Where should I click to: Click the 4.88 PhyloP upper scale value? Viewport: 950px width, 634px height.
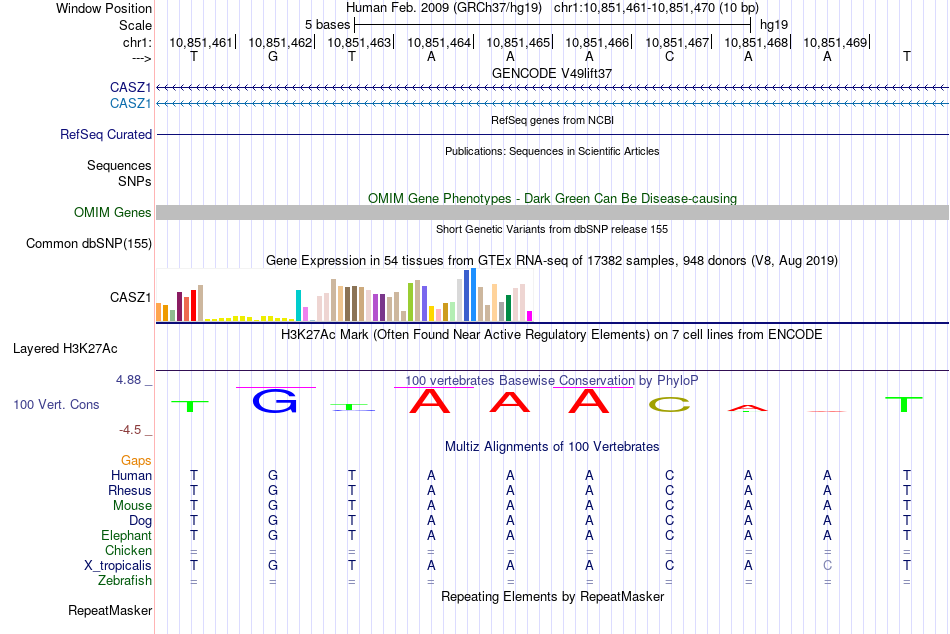(x=128, y=380)
